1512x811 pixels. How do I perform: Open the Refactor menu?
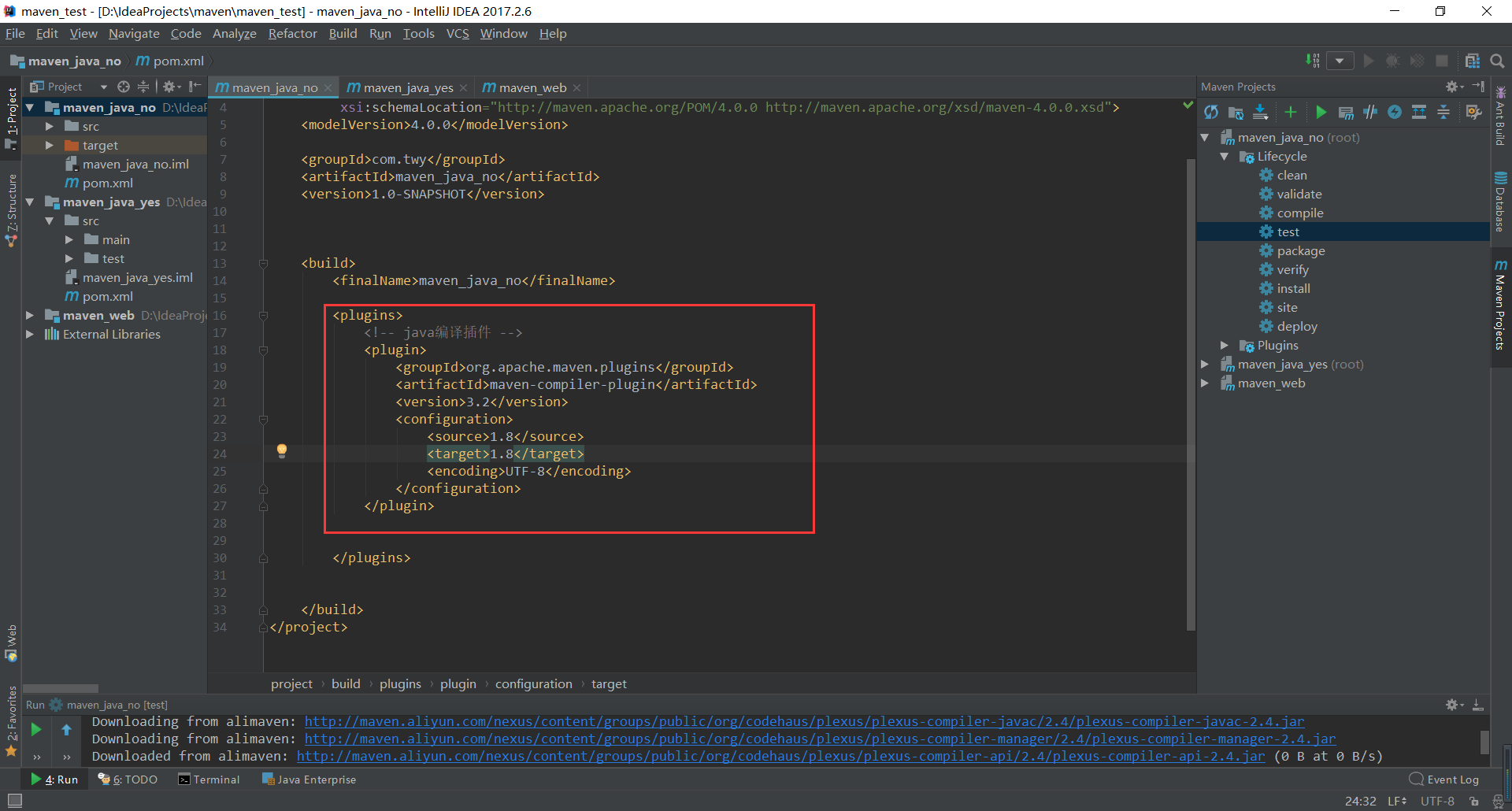pyautogui.click(x=292, y=33)
